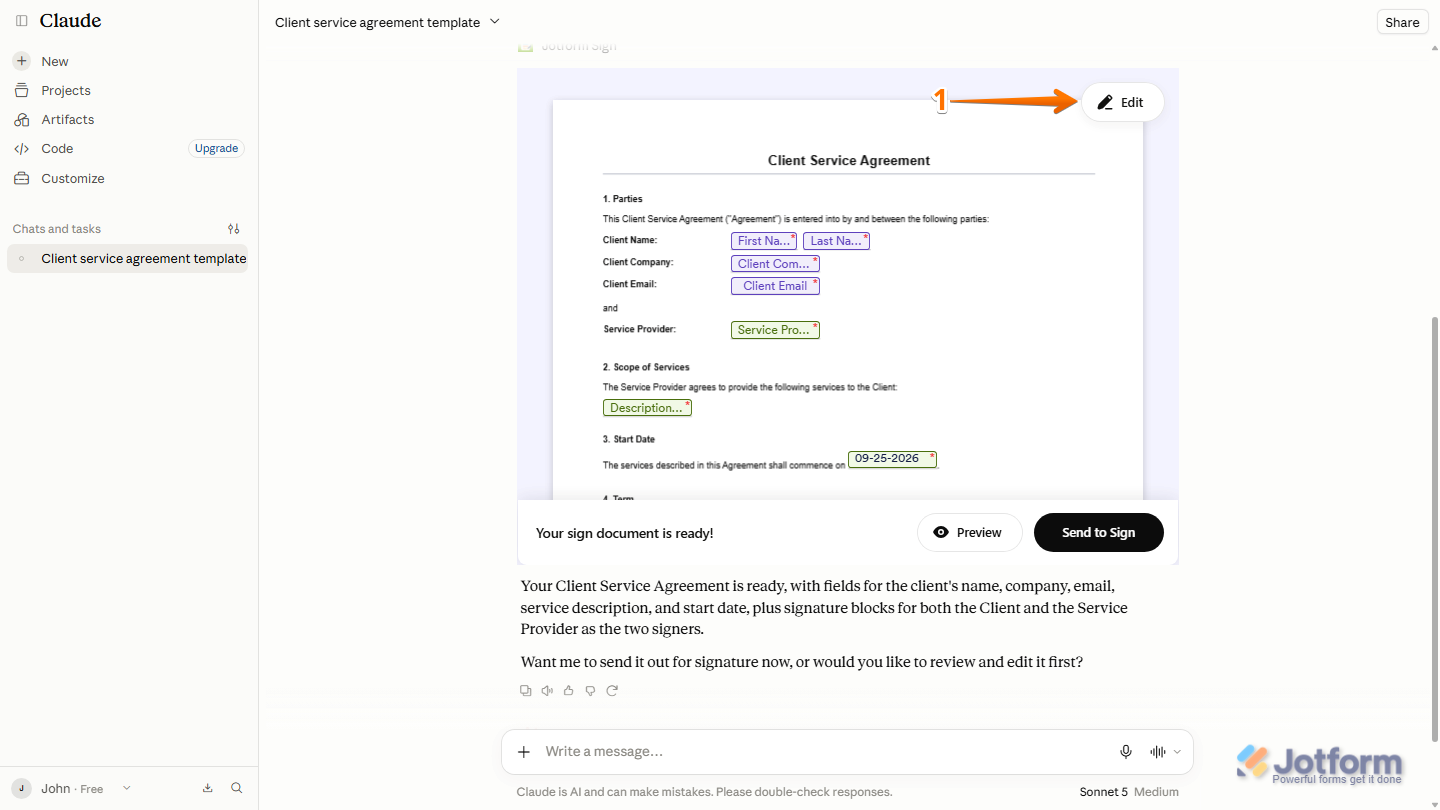Click the microphone dictation icon
The image size is (1440, 810).
[1126, 752]
